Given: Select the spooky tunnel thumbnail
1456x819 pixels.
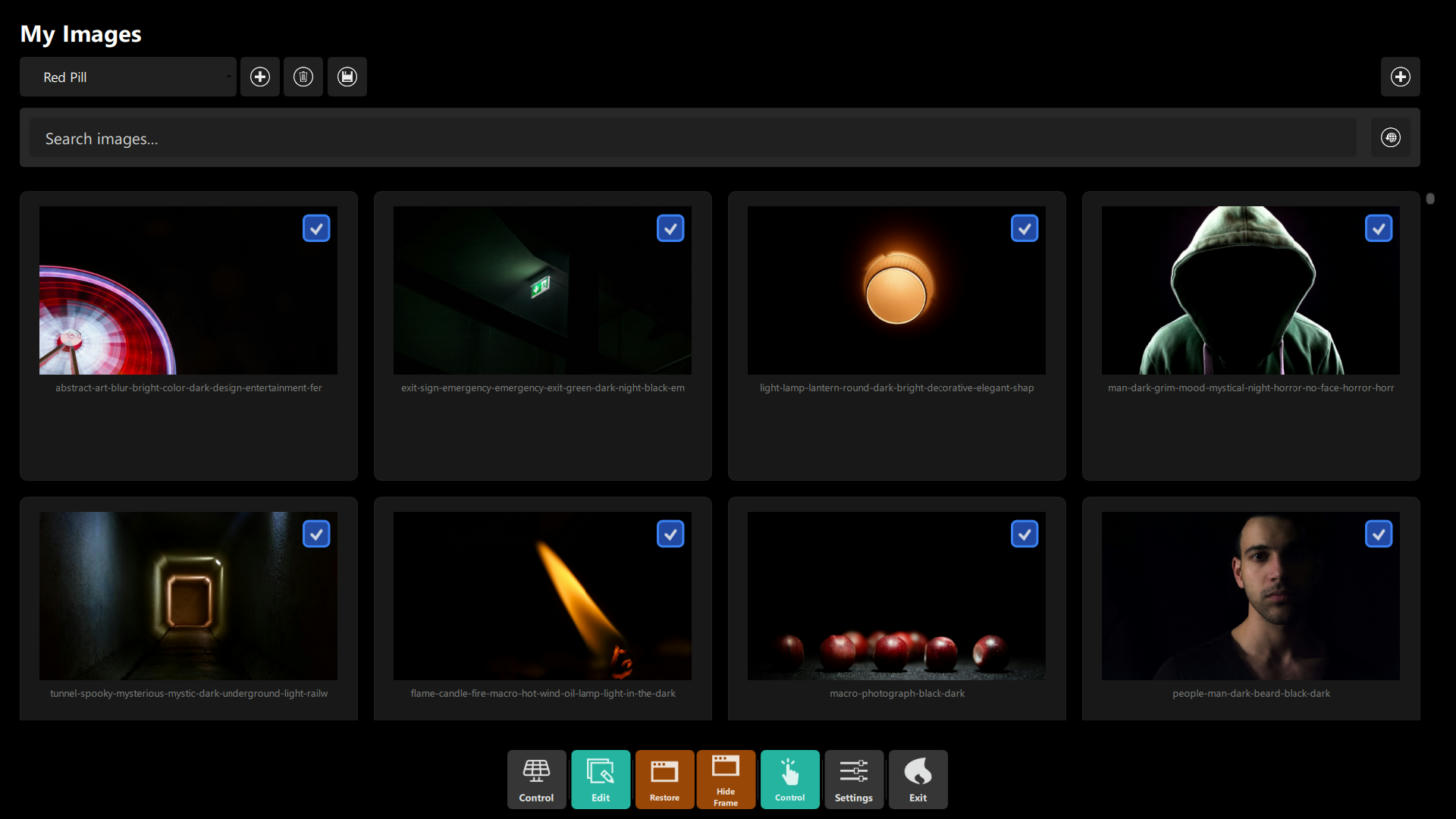Looking at the screenshot, I should (188, 596).
